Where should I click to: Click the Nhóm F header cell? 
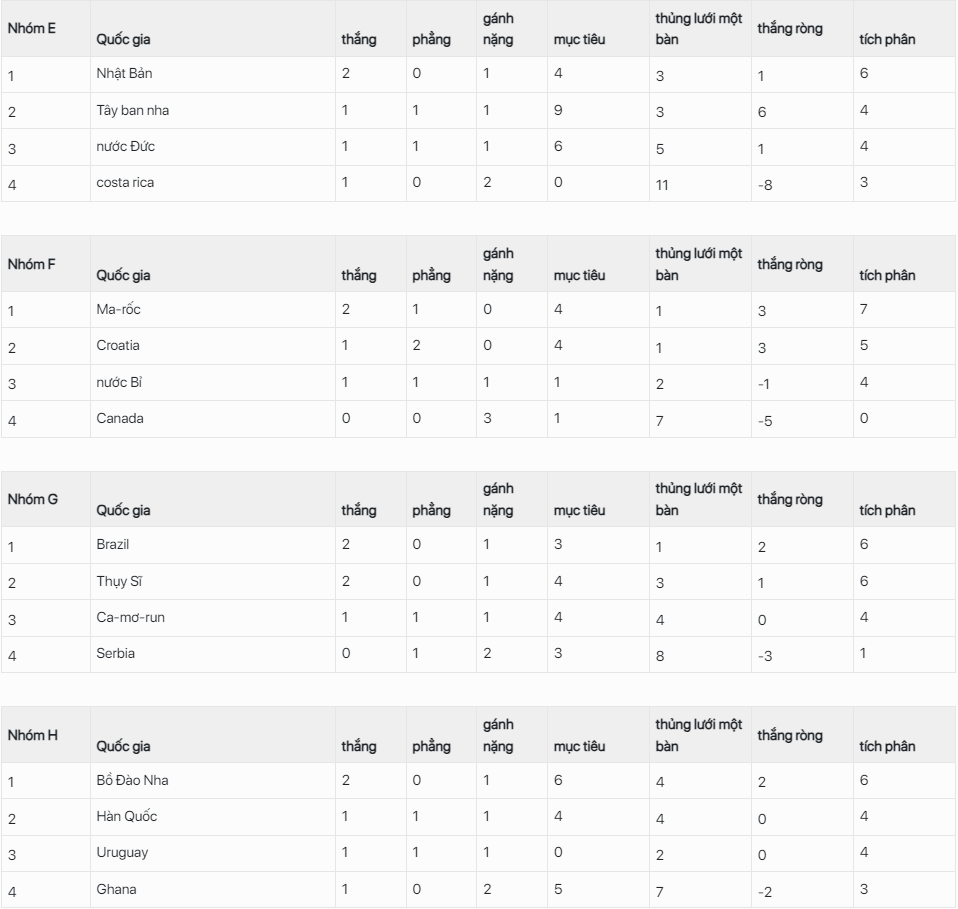(x=32, y=264)
